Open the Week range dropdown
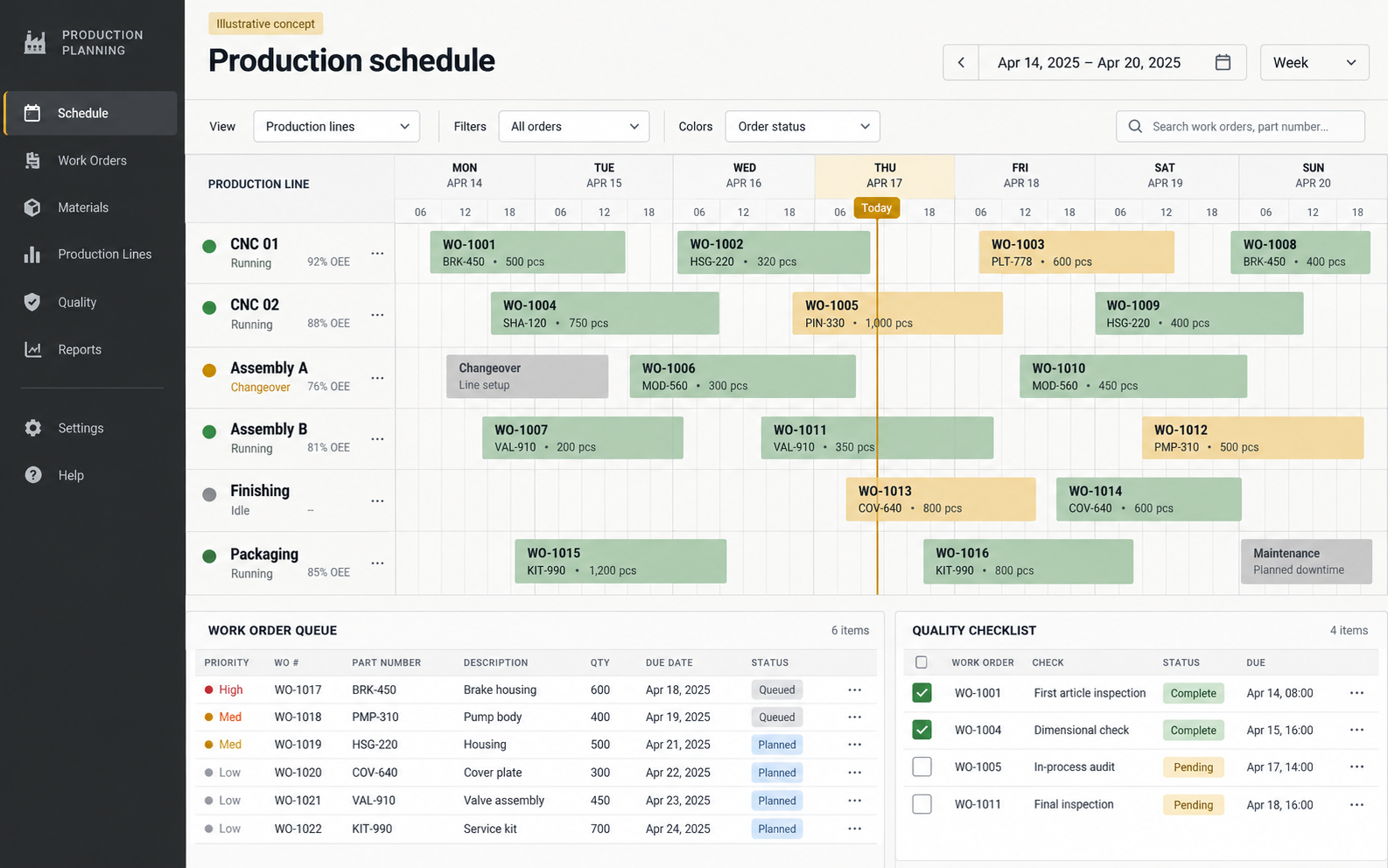The height and width of the screenshot is (868, 1388). 1314,62
